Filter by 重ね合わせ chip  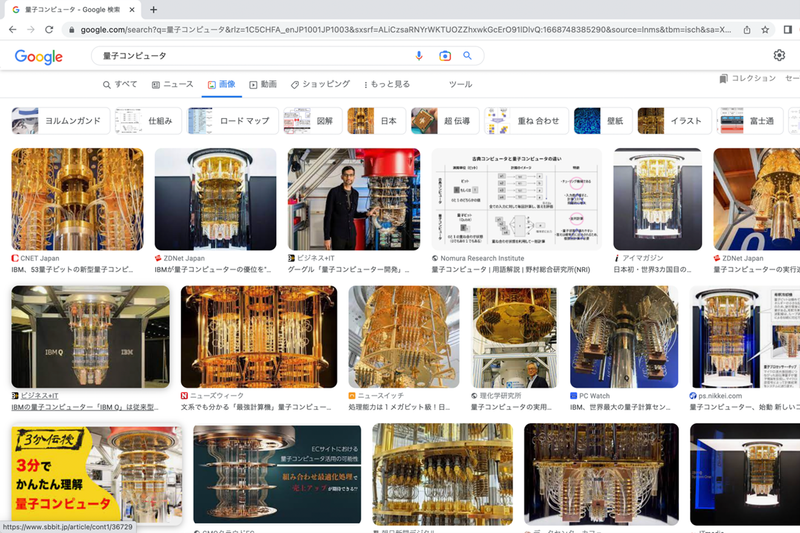click(527, 121)
